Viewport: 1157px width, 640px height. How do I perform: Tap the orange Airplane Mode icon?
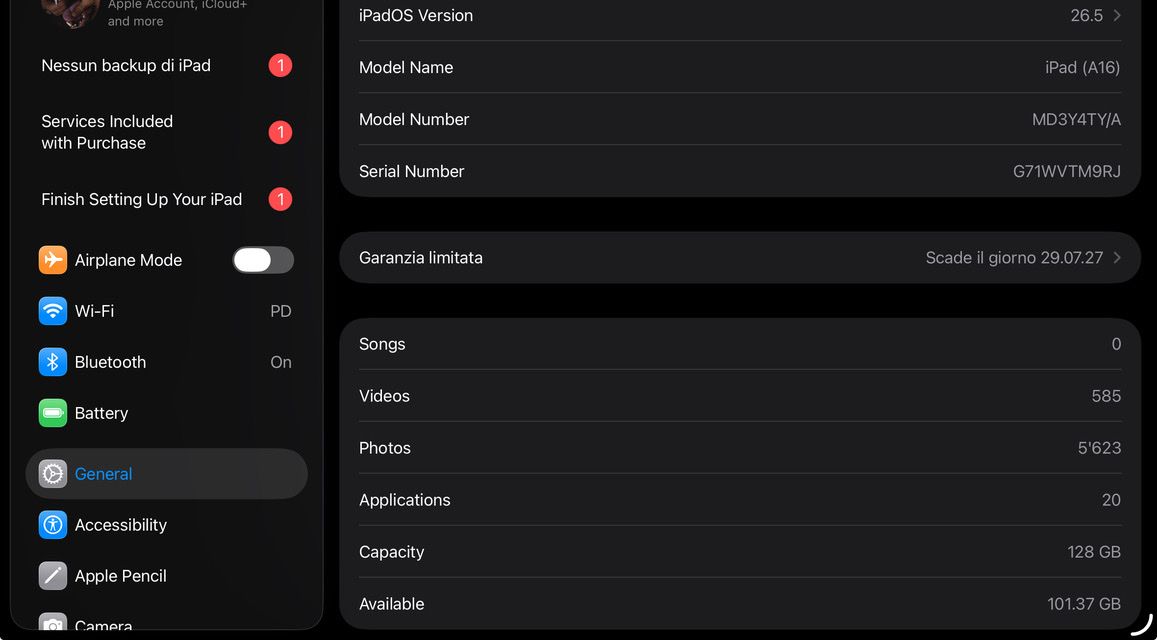click(52, 260)
